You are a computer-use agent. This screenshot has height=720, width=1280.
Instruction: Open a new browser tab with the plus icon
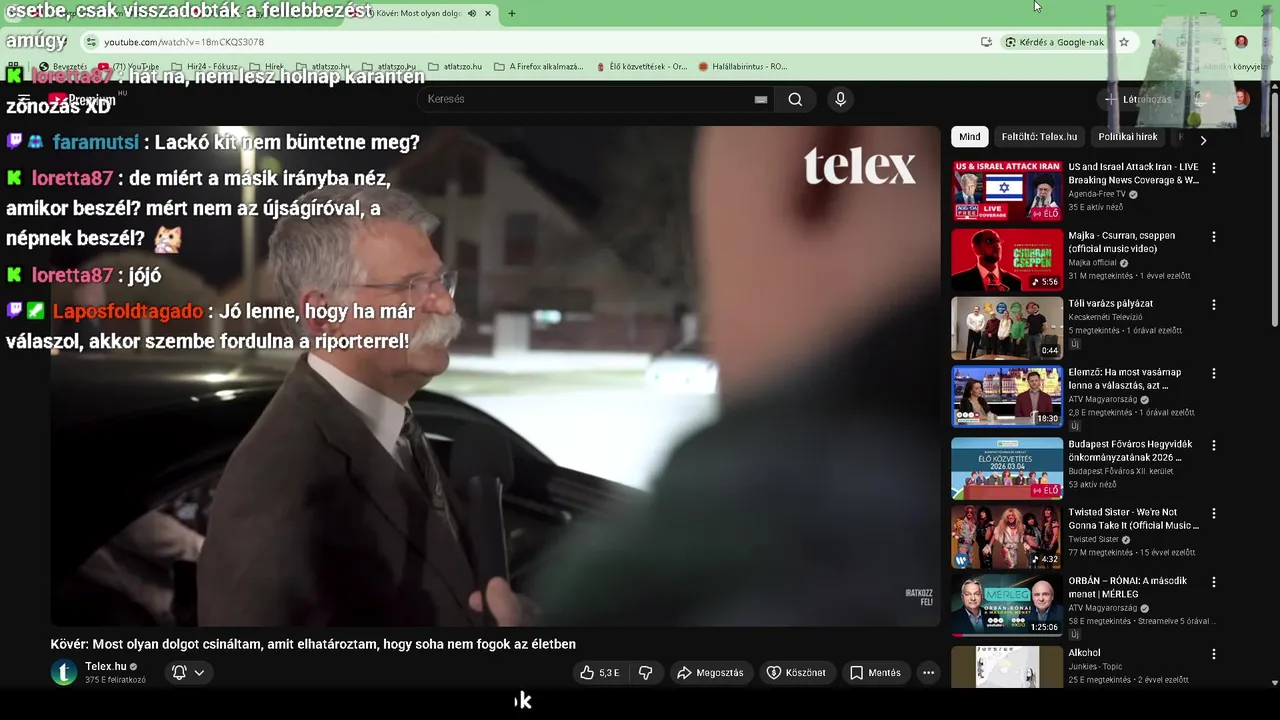pos(512,13)
